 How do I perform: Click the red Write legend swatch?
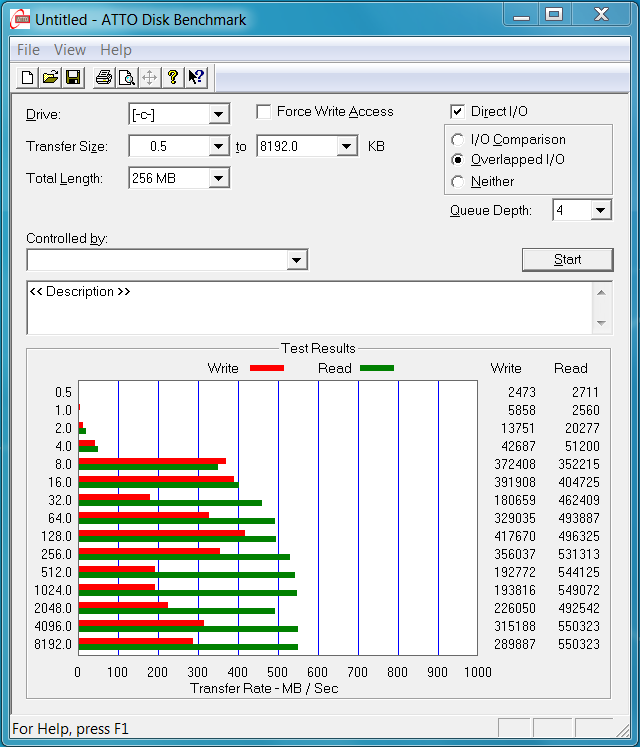[267, 368]
